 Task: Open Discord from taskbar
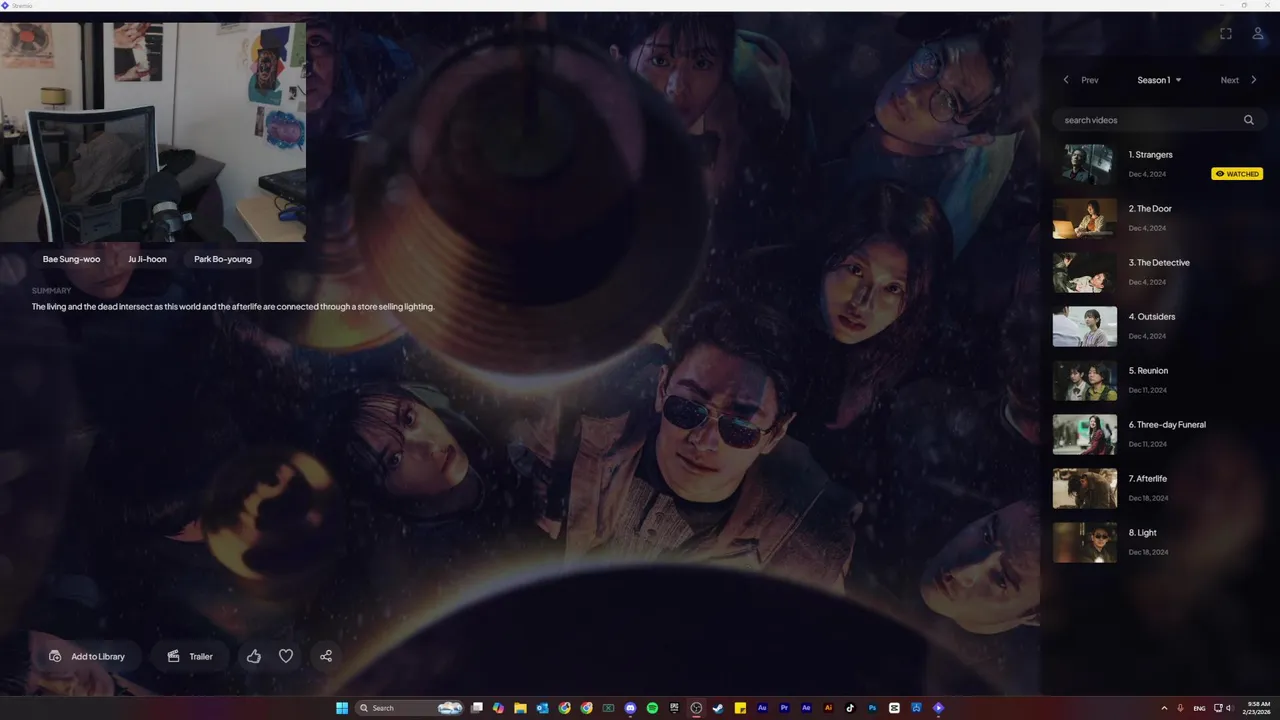coord(630,708)
